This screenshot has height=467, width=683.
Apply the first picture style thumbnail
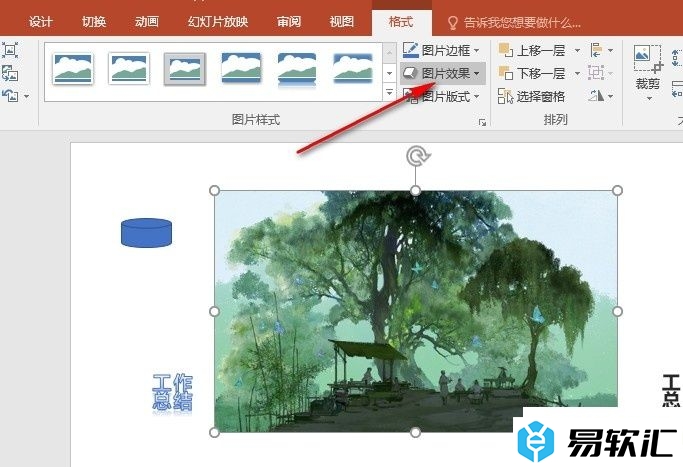coord(73,68)
